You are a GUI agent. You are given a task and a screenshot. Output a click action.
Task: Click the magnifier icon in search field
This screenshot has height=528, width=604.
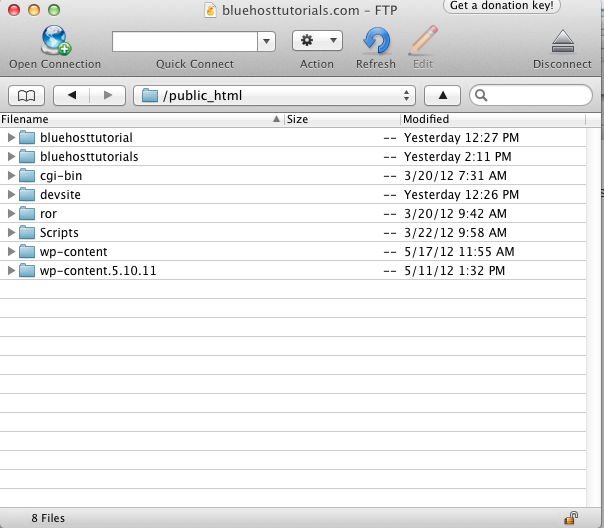pos(481,95)
